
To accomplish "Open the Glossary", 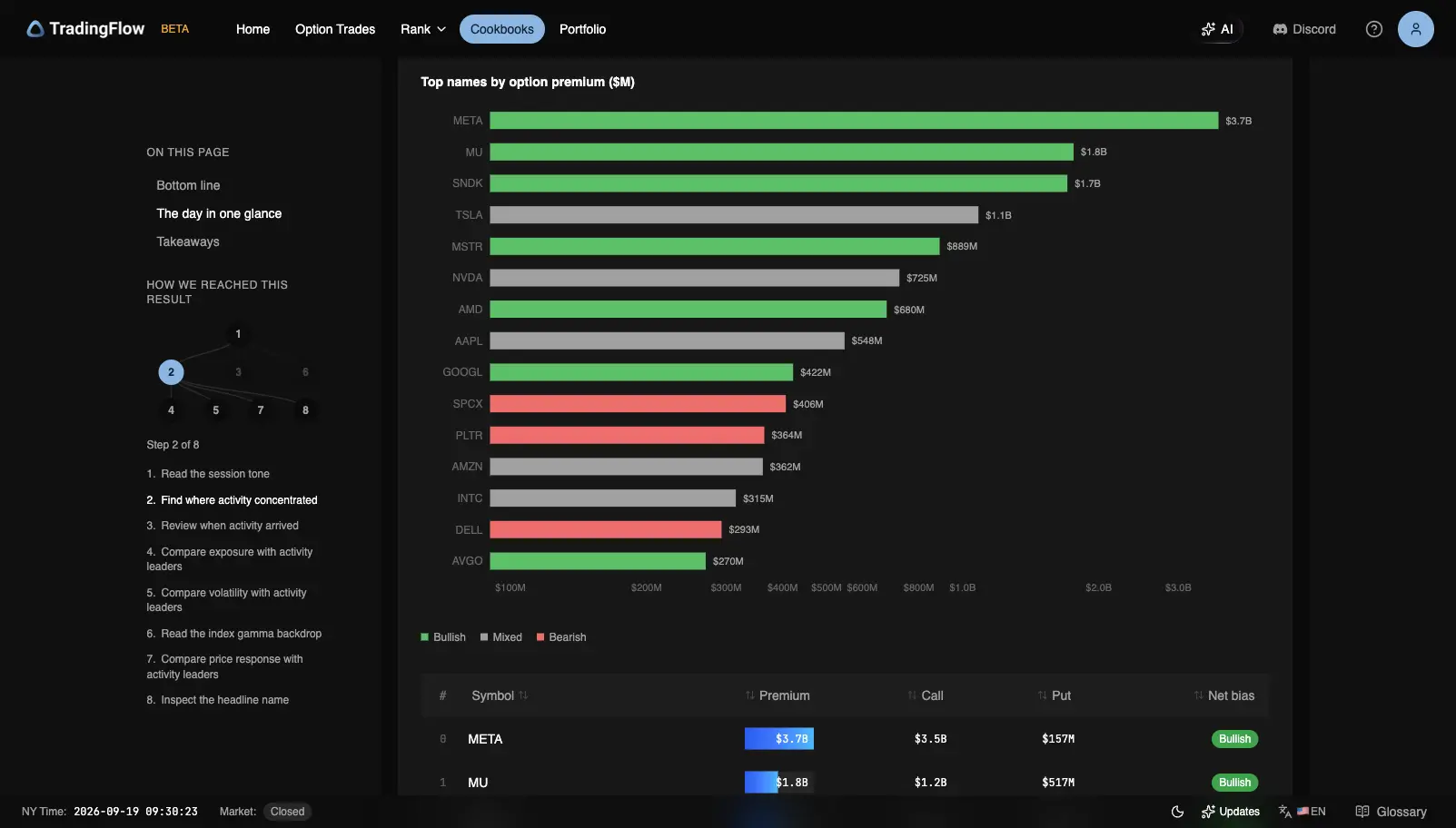I will (x=1392, y=812).
